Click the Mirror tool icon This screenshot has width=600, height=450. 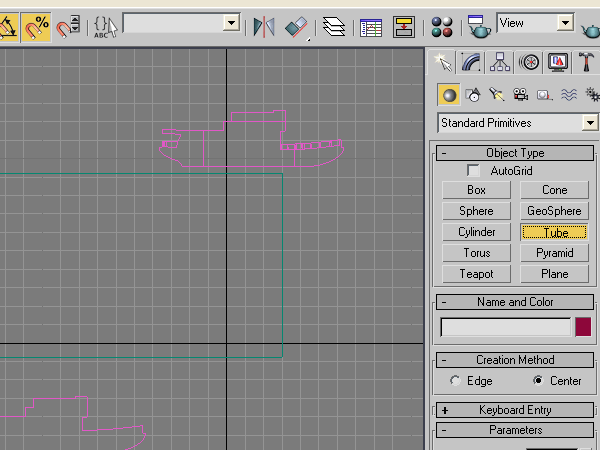point(264,27)
